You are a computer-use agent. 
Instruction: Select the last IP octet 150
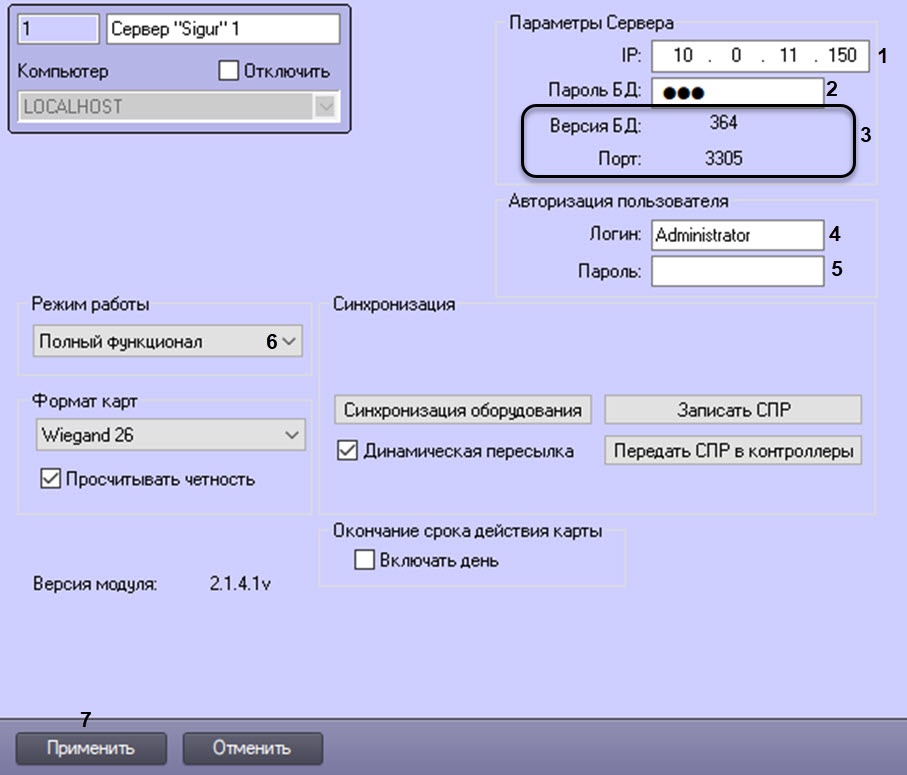(x=841, y=55)
